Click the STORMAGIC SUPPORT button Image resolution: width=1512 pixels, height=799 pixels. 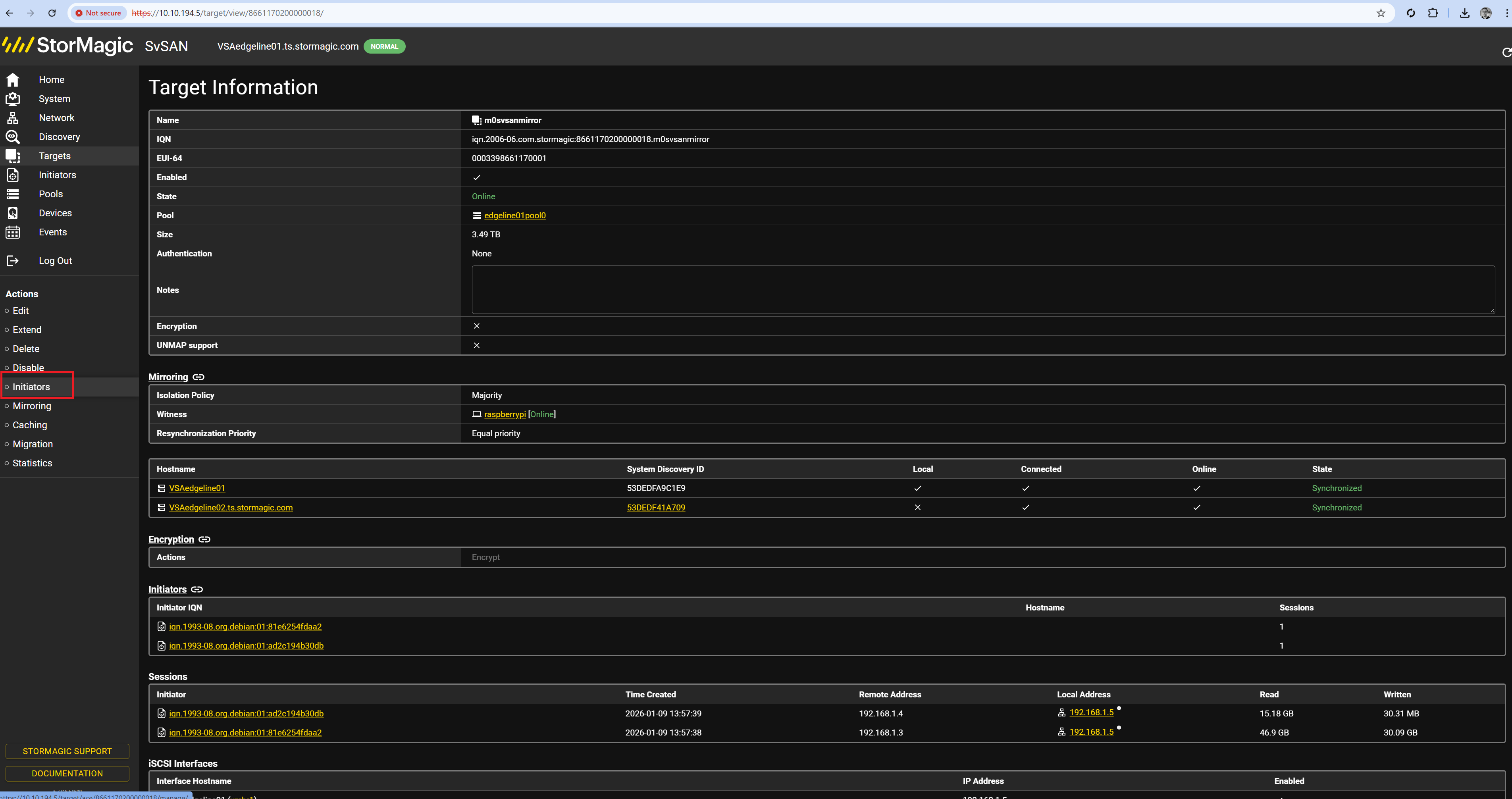click(67, 751)
